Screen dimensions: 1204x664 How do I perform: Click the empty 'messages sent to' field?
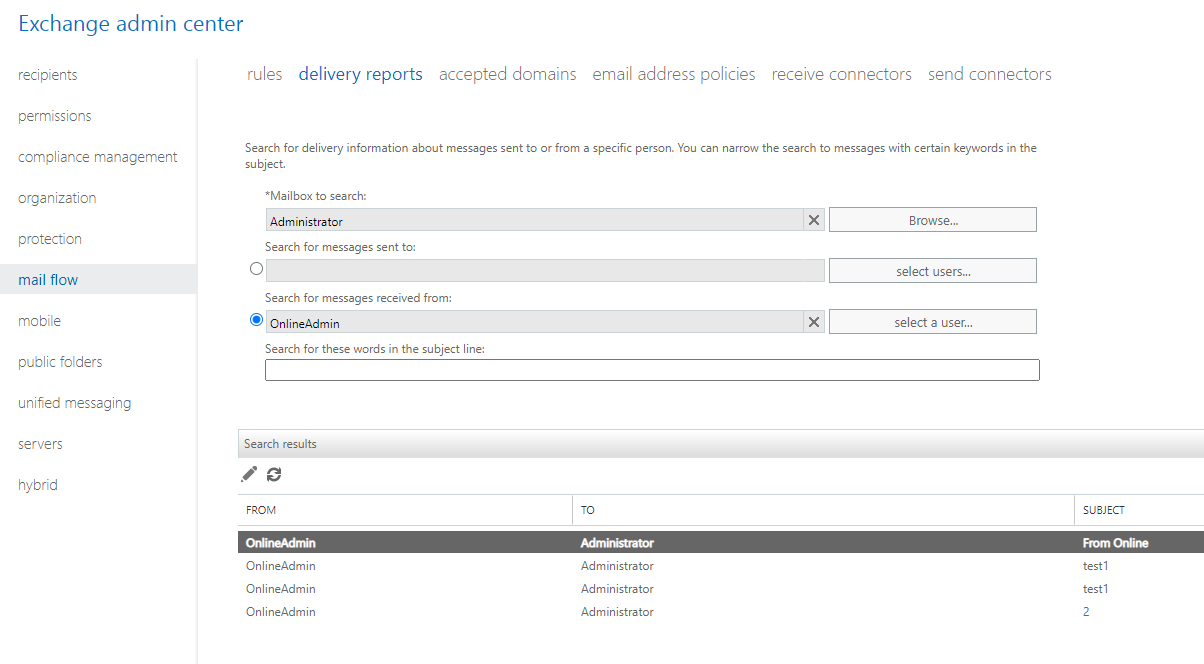tap(545, 271)
